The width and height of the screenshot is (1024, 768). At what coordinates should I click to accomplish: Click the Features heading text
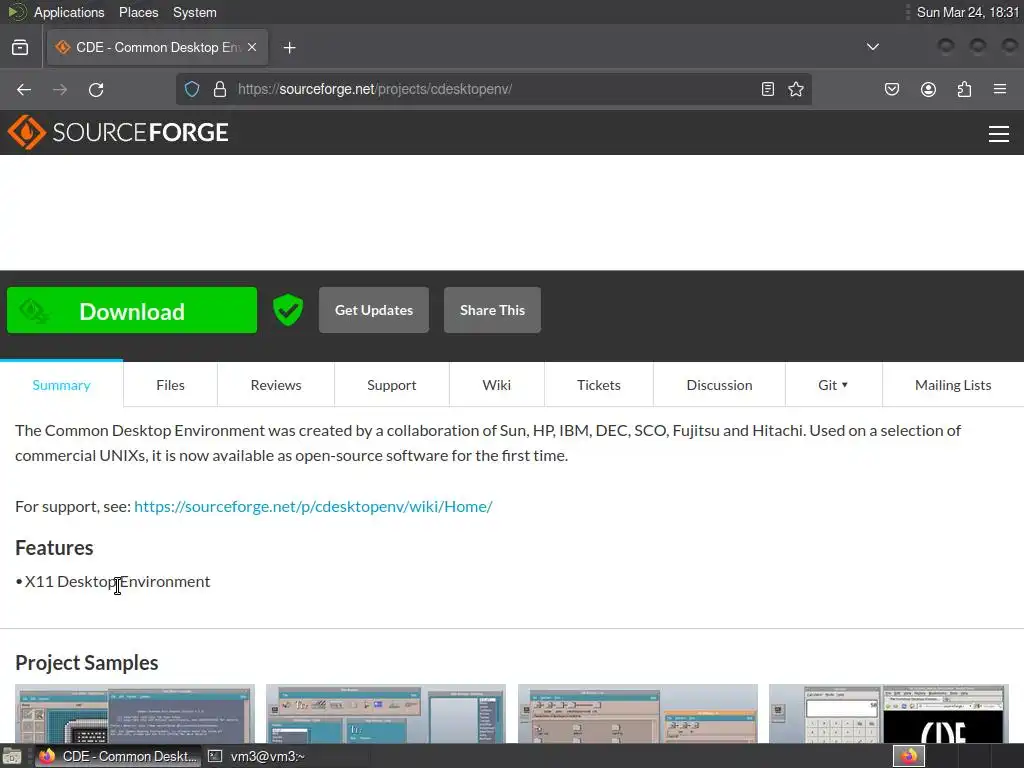[x=54, y=547]
